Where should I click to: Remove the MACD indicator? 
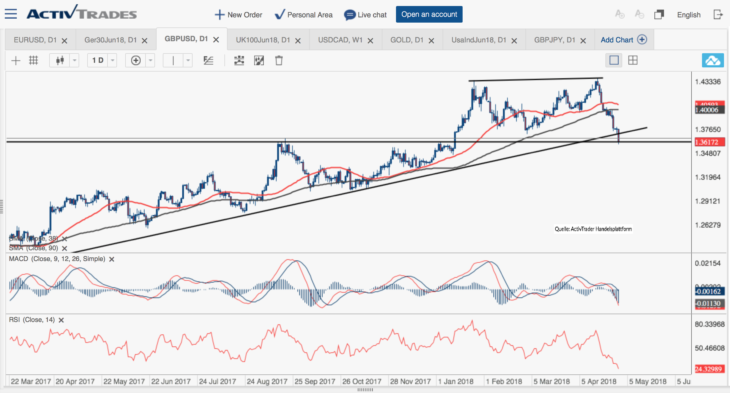point(112,259)
